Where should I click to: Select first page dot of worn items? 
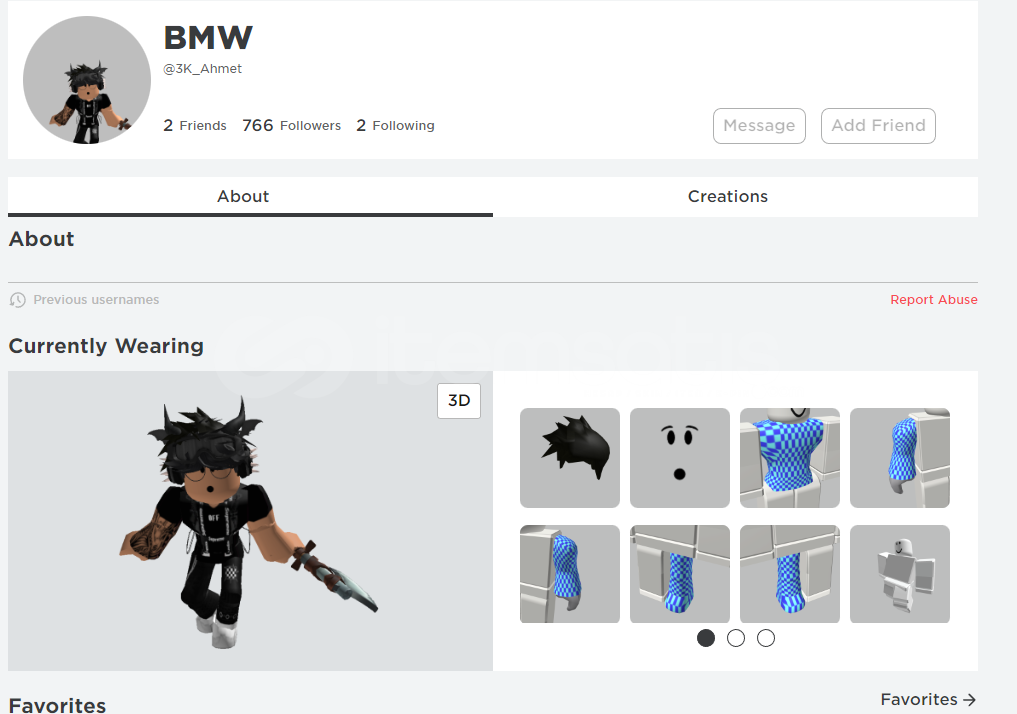(706, 638)
